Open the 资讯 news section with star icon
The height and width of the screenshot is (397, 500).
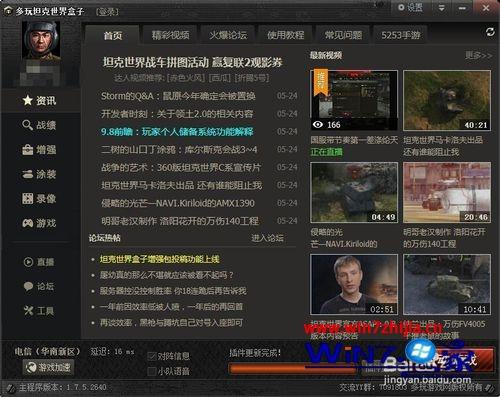39,100
